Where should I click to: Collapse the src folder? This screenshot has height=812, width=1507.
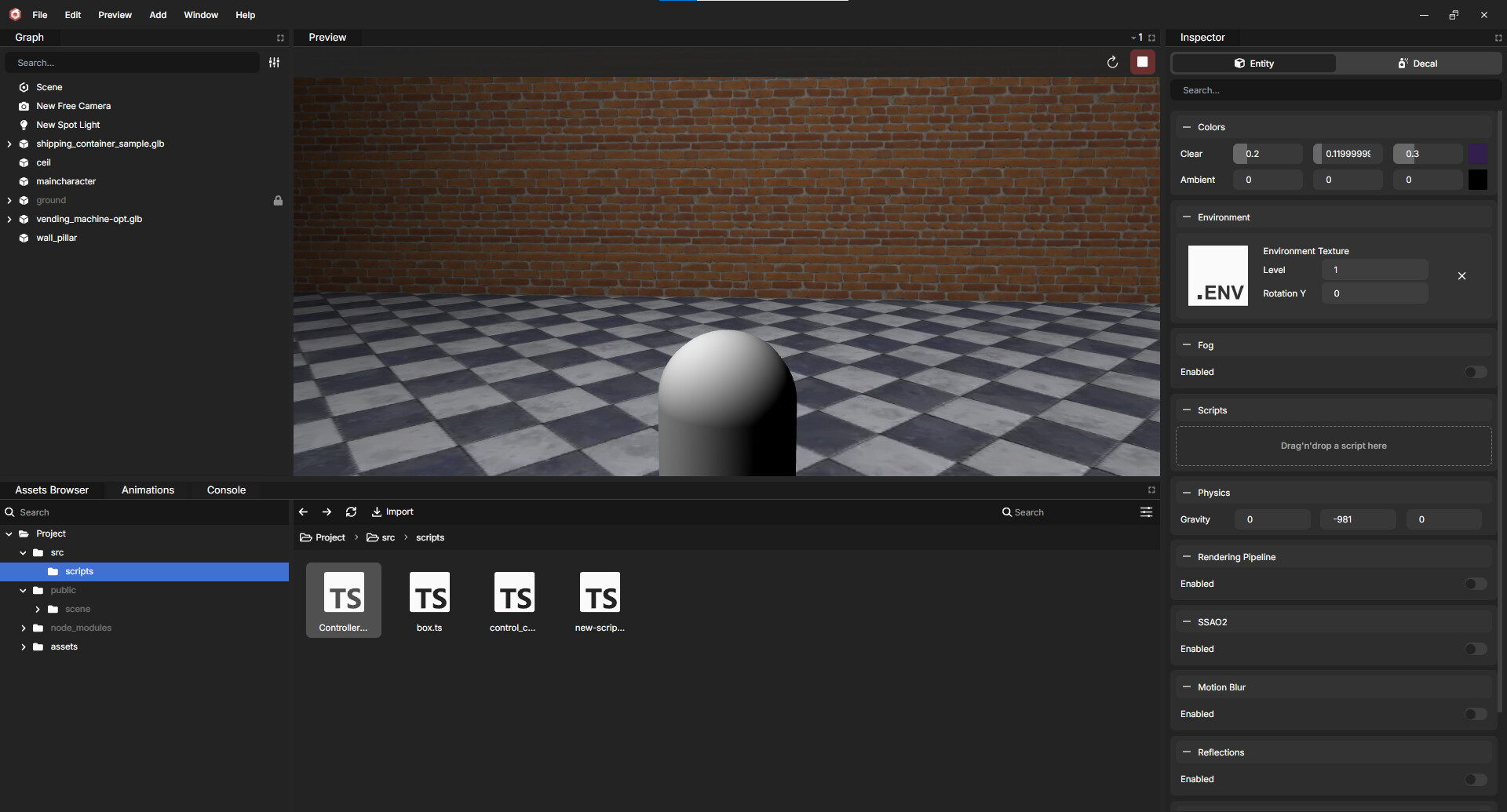tap(24, 552)
